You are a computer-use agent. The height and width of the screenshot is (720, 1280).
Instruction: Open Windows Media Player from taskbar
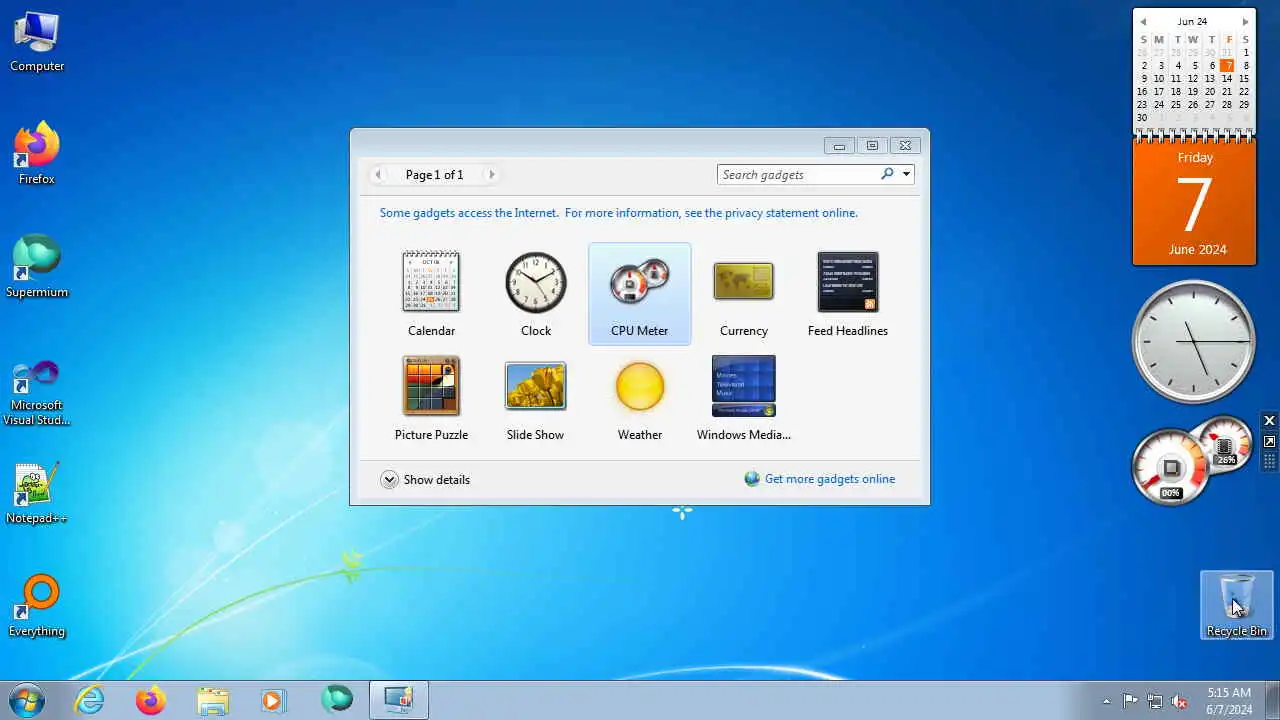273,701
